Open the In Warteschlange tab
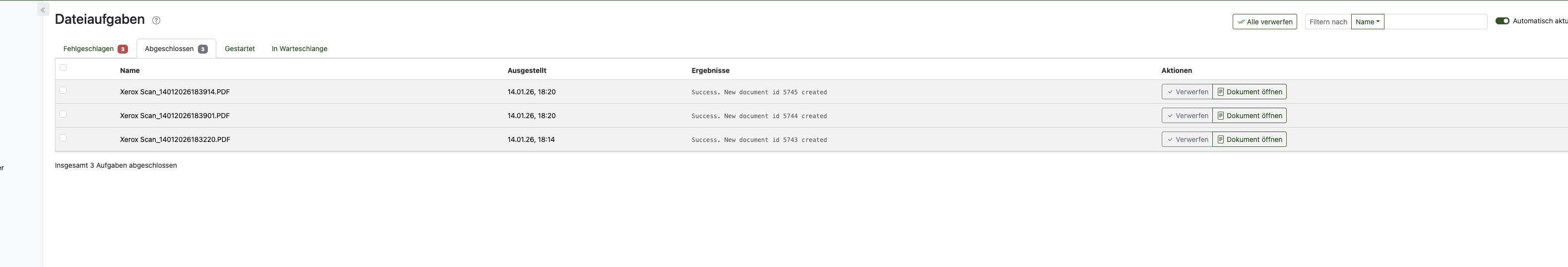The width and height of the screenshot is (1568, 267). click(x=300, y=49)
